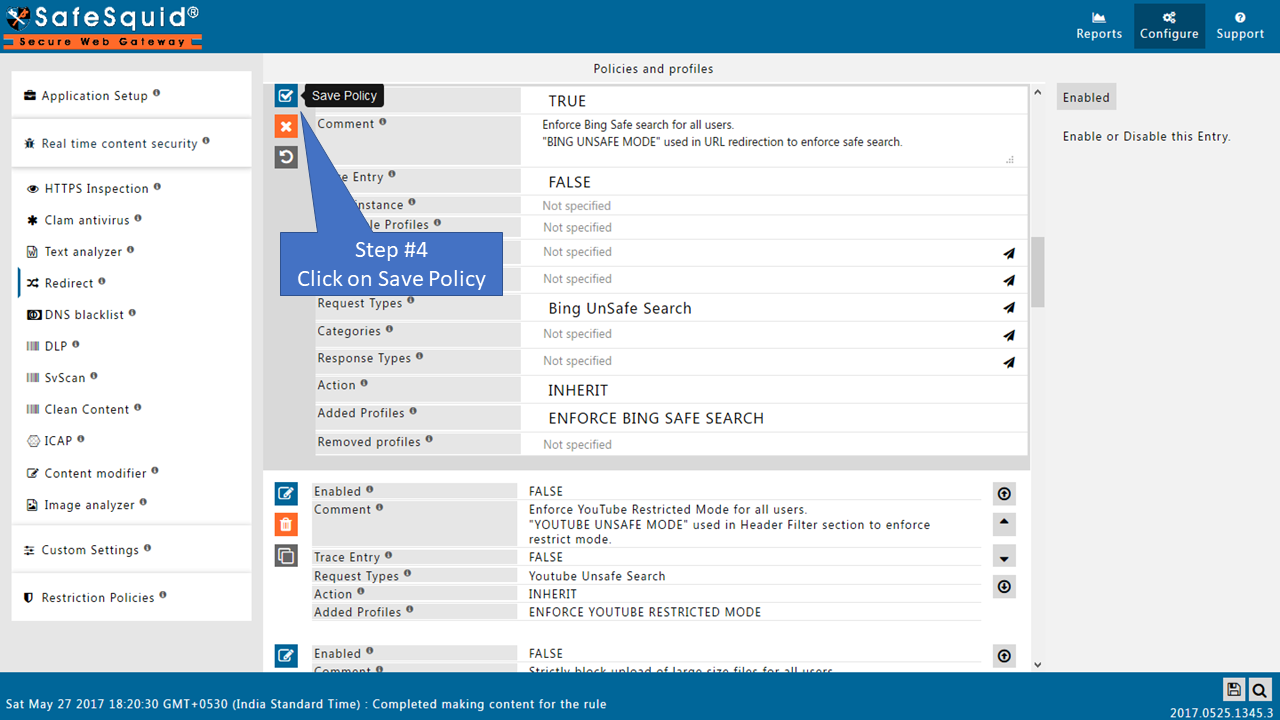Open the Support menu in header

pos(1240,26)
